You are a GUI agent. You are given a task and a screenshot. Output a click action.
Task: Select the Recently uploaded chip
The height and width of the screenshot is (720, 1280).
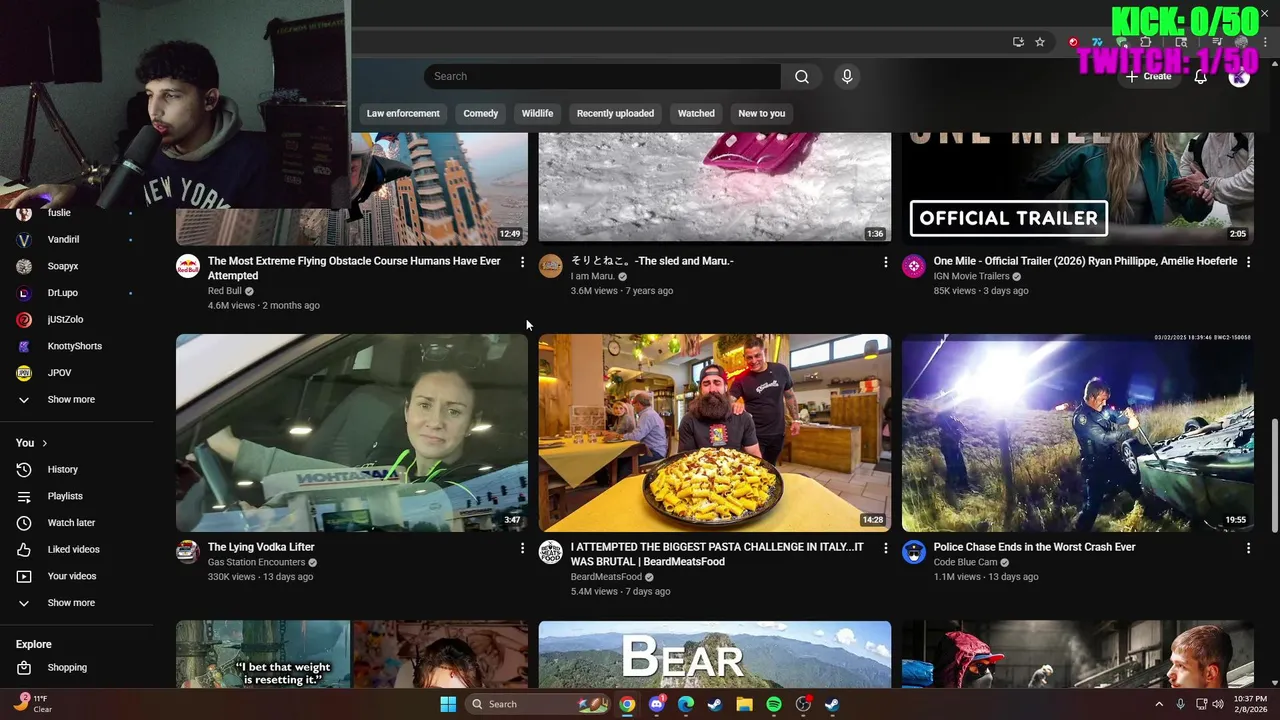pyautogui.click(x=615, y=113)
